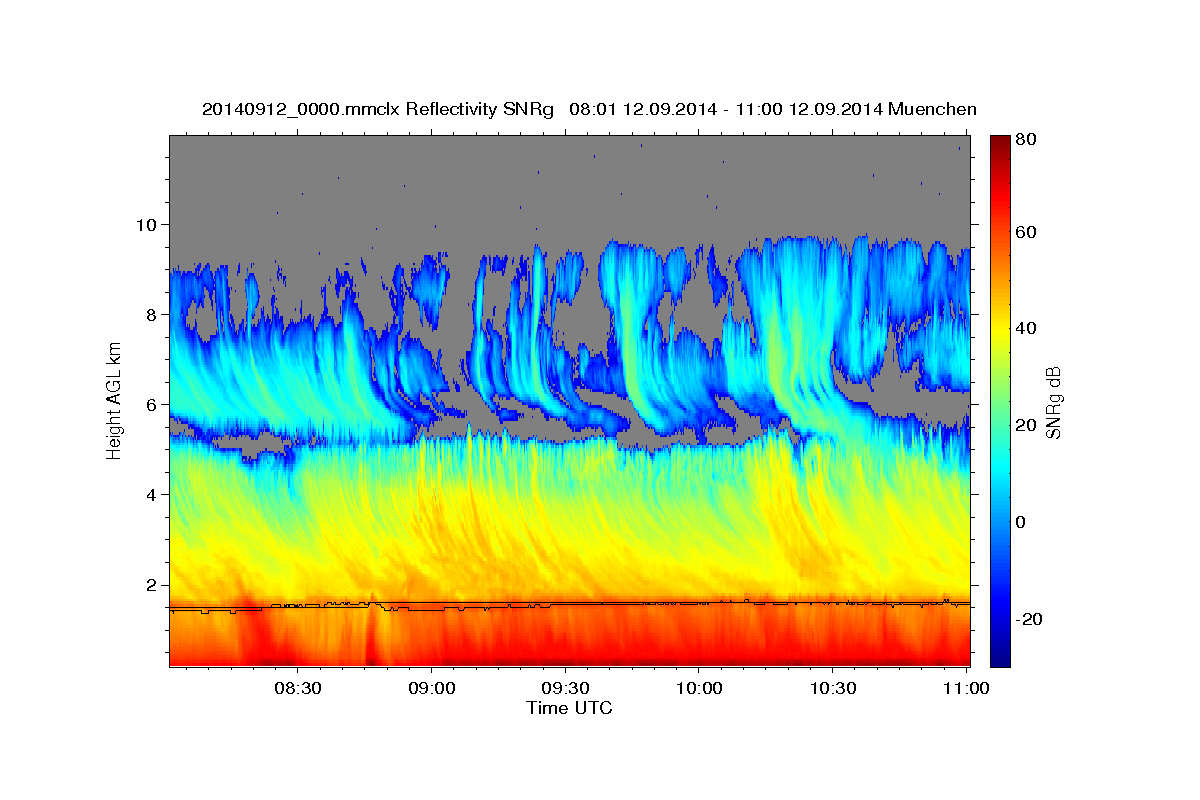Click the dark blue bottom of the colorbar
1200x800 pixels.
pyautogui.click(x=1000, y=655)
